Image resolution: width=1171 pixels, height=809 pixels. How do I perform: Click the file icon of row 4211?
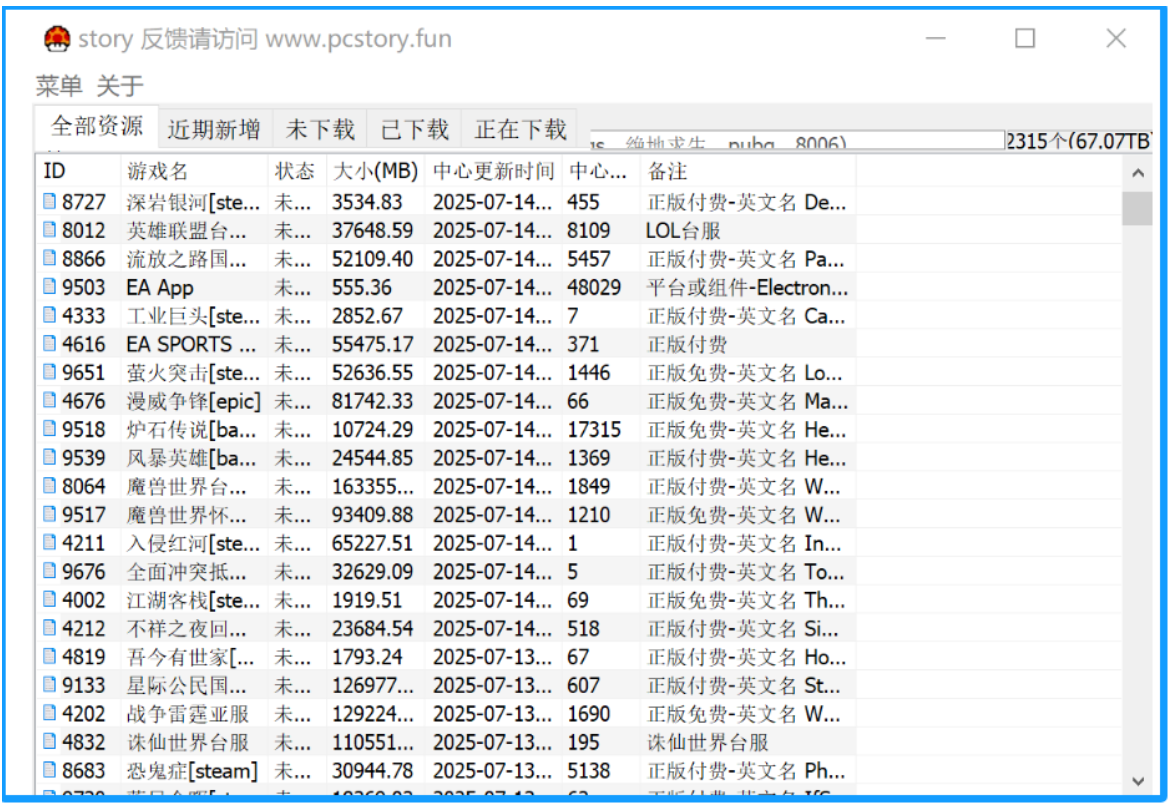point(49,542)
